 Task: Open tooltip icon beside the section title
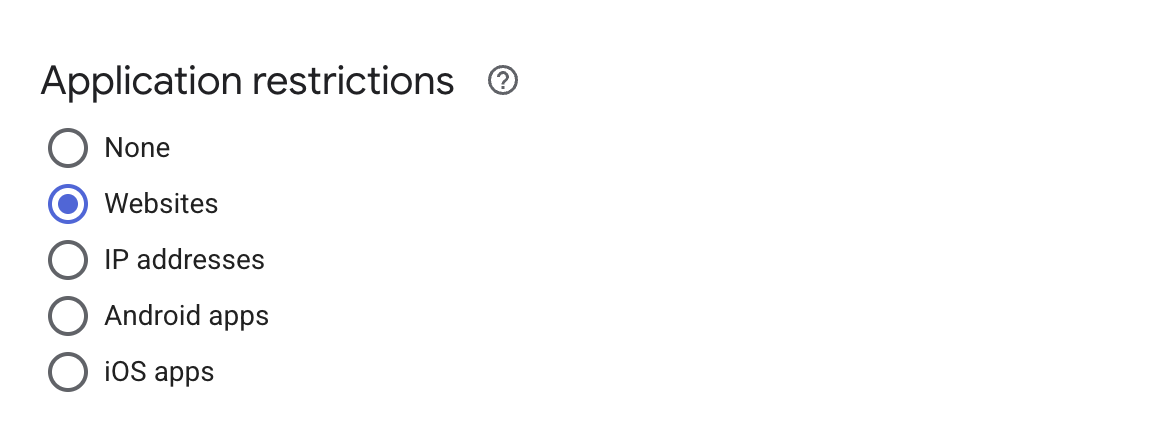[503, 81]
